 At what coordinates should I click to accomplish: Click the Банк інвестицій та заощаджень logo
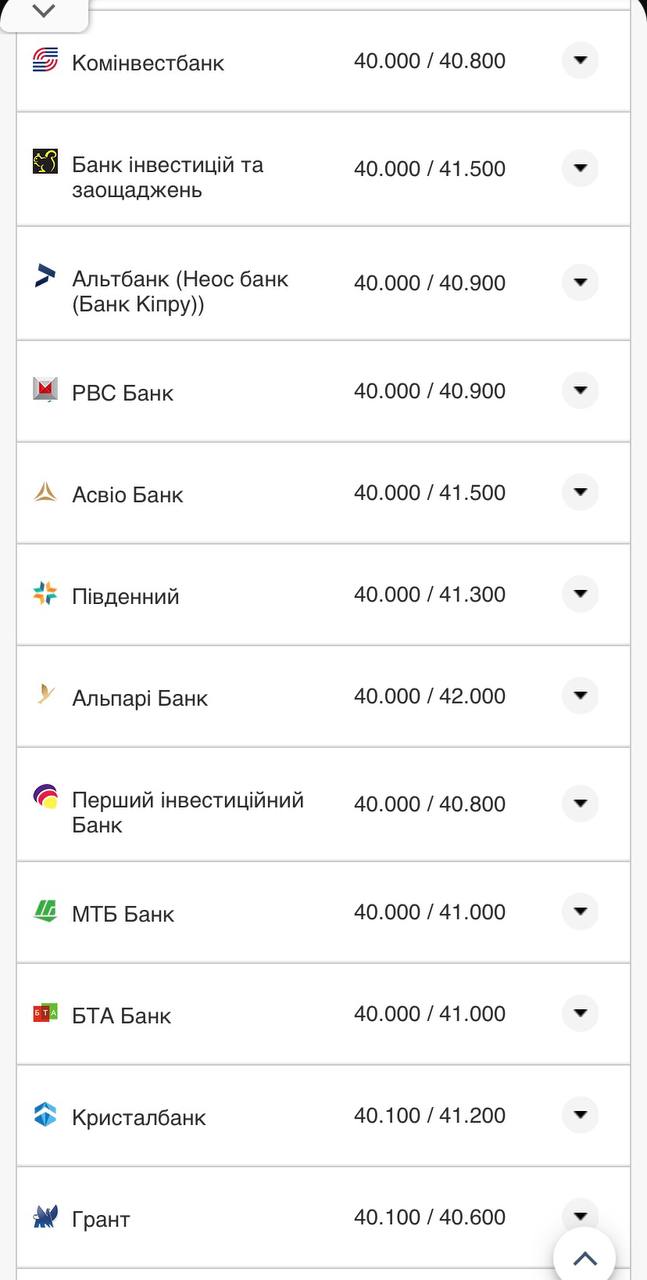click(x=45, y=162)
